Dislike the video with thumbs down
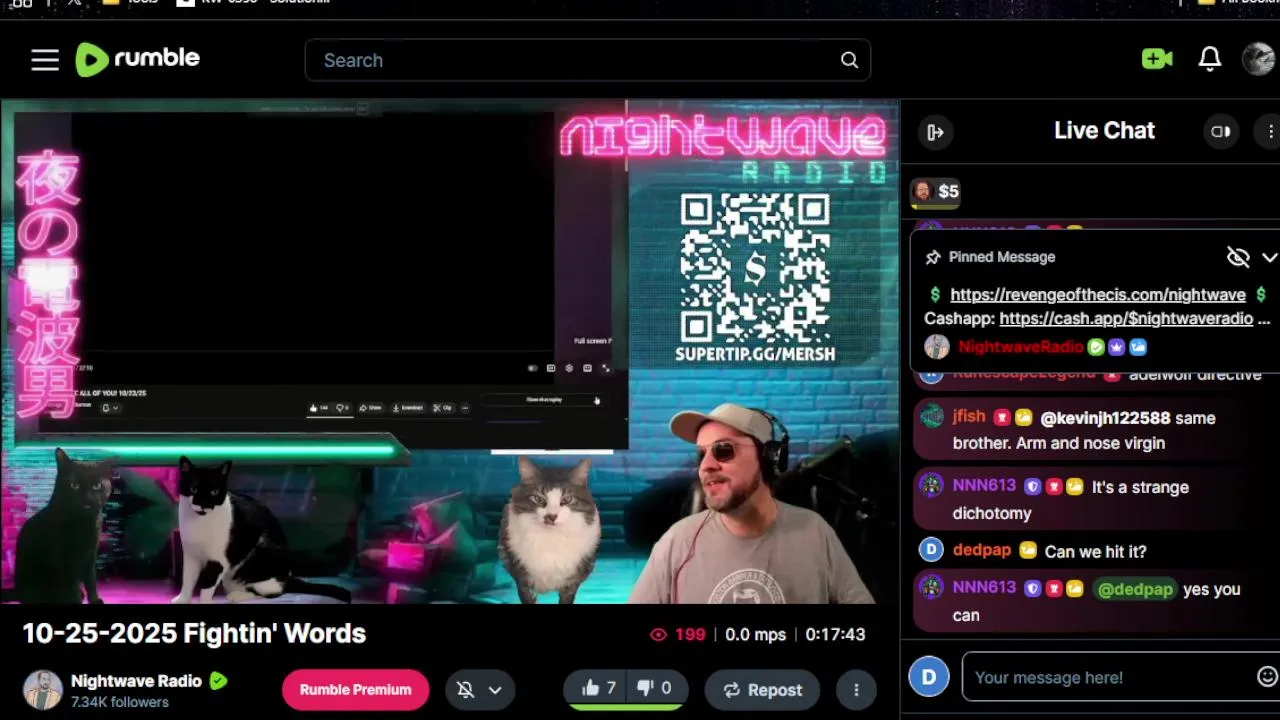The image size is (1280, 720). pos(655,688)
